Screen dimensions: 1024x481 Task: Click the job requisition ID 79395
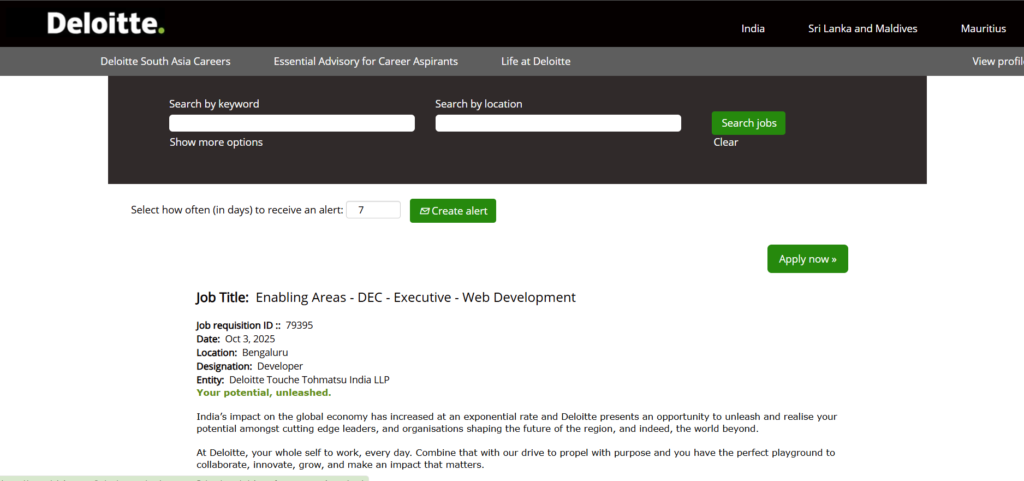[x=299, y=325]
